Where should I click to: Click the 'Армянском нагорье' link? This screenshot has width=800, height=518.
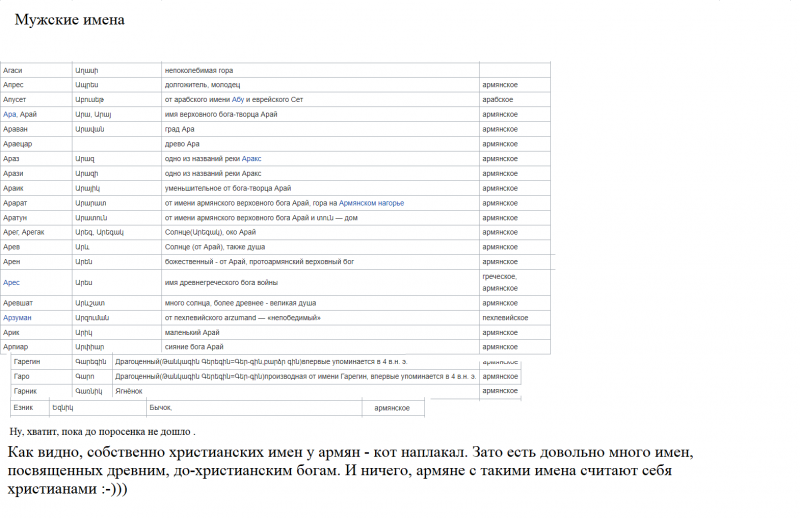click(371, 203)
